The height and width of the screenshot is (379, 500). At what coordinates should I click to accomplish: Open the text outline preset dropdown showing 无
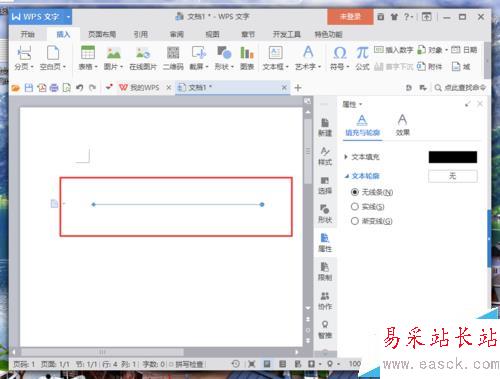pyautogui.click(x=453, y=176)
